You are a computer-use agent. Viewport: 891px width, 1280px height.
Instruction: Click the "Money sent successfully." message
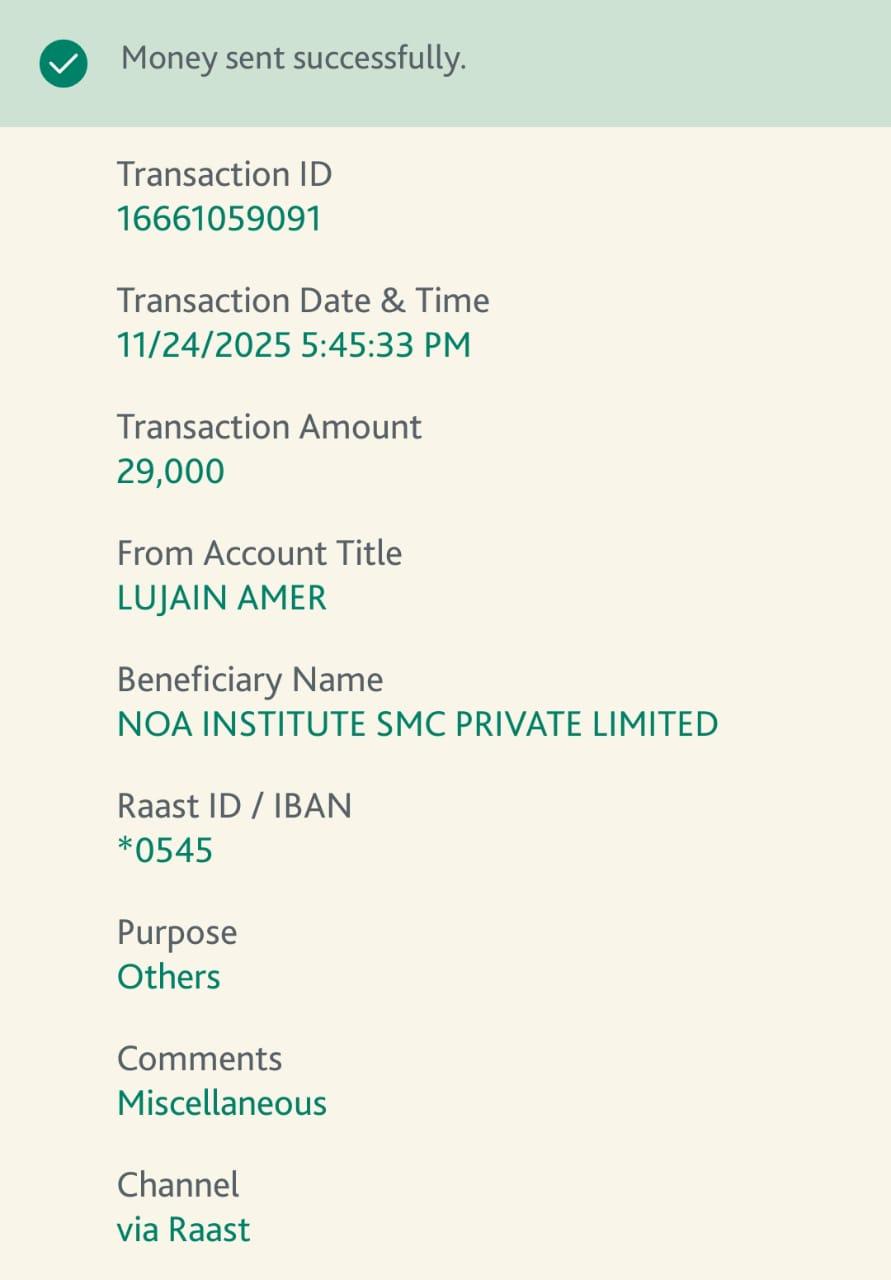[293, 59]
